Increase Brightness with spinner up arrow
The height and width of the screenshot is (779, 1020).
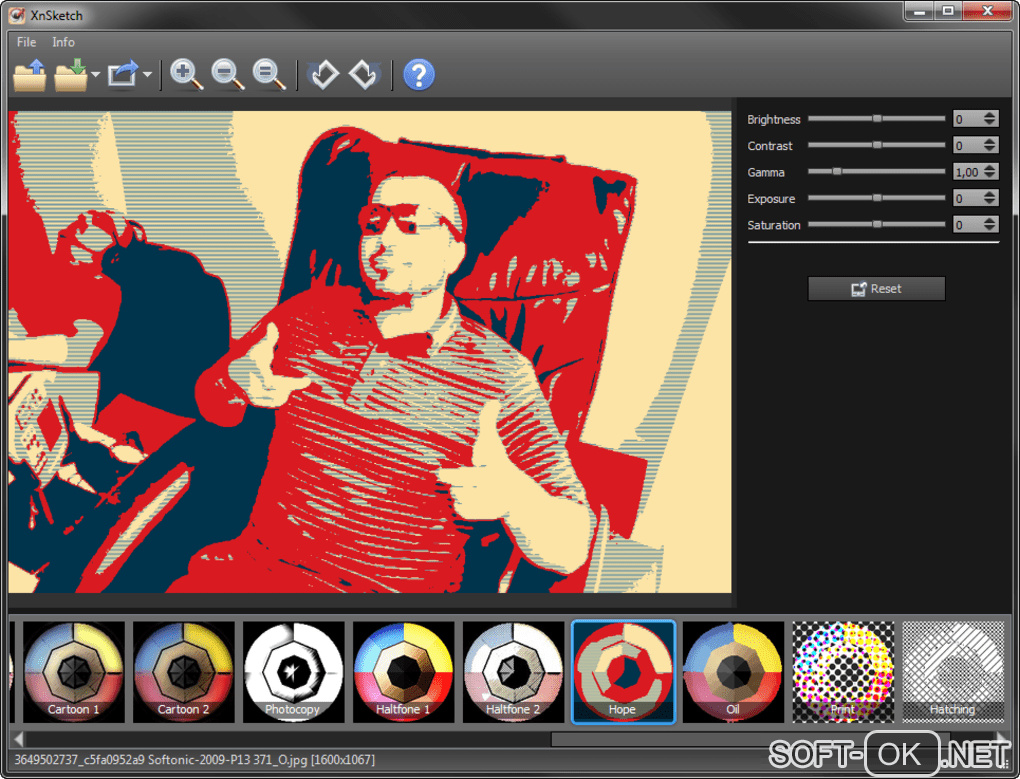tap(989, 114)
